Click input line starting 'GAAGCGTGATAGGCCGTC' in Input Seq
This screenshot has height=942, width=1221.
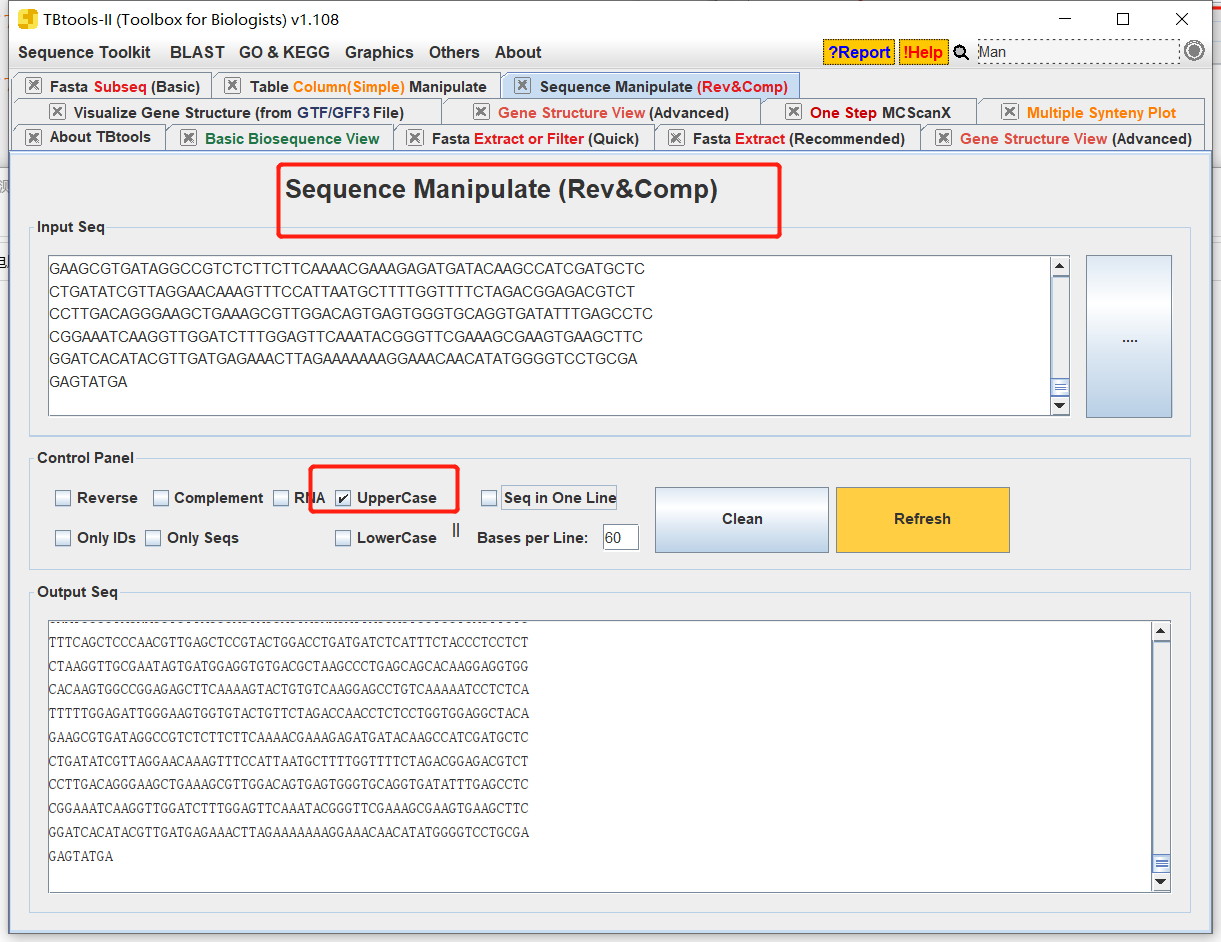pos(347,269)
